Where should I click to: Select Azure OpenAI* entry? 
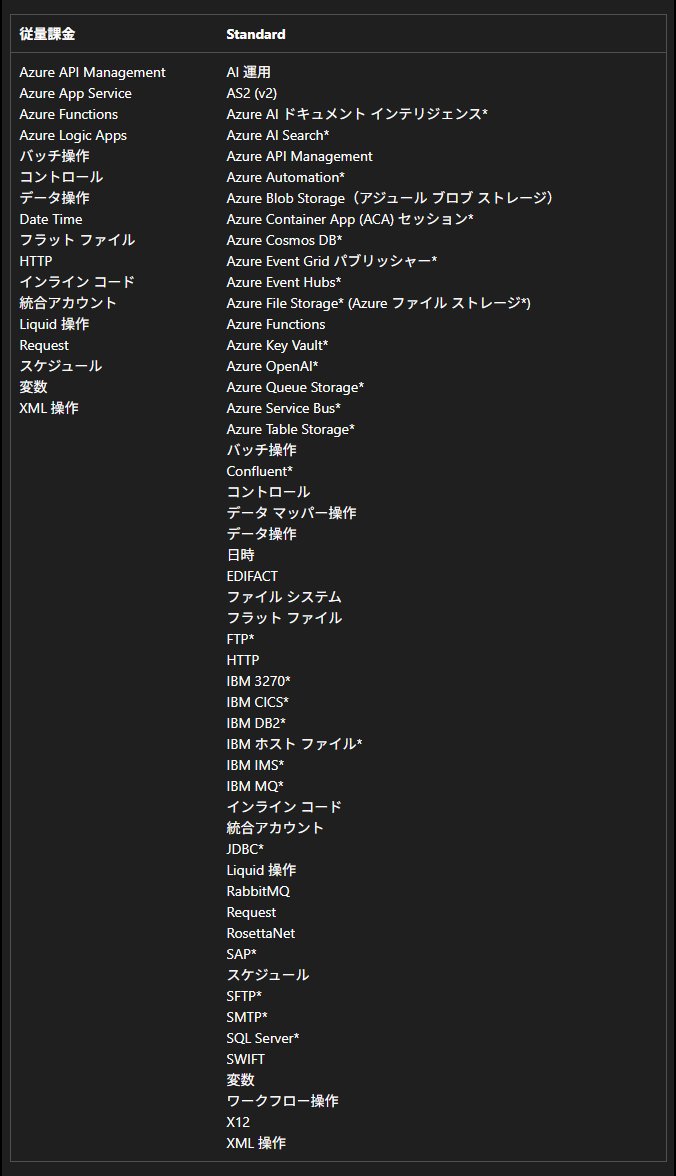coord(272,366)
